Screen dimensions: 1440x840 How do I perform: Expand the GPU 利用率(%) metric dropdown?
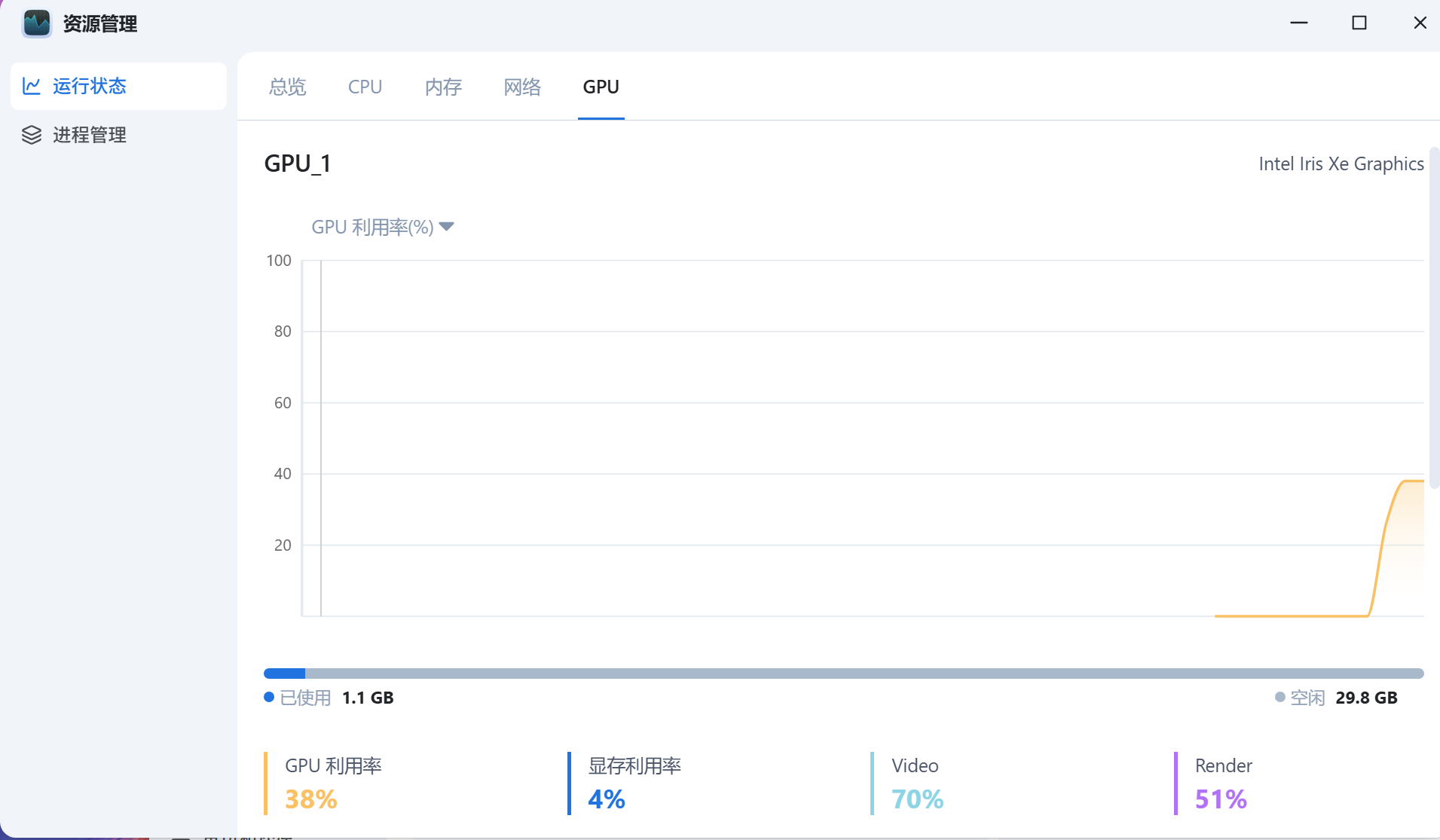click(x=373, y=227)
